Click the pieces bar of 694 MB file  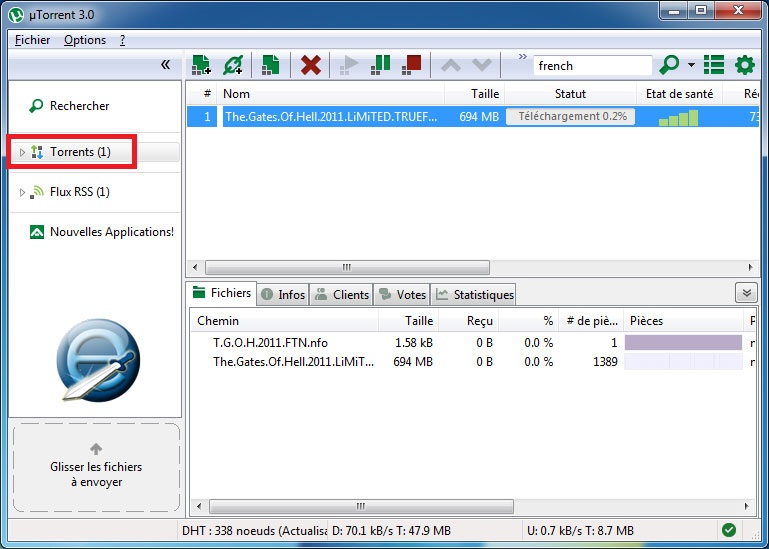coord(683,362)
